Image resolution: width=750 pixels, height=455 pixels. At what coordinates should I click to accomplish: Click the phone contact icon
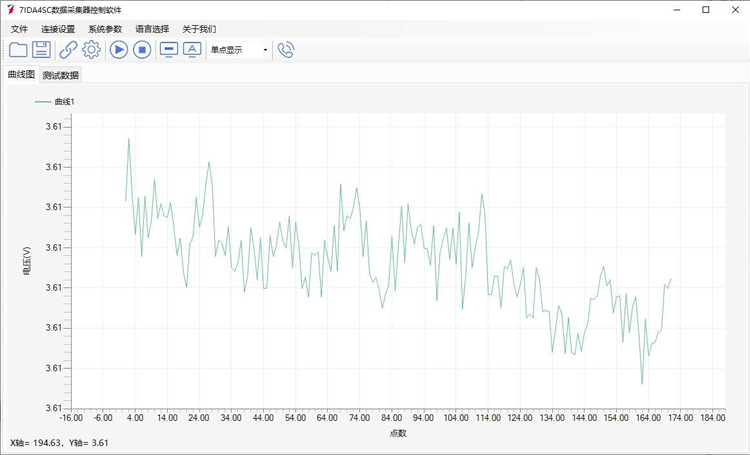[286, 50]
